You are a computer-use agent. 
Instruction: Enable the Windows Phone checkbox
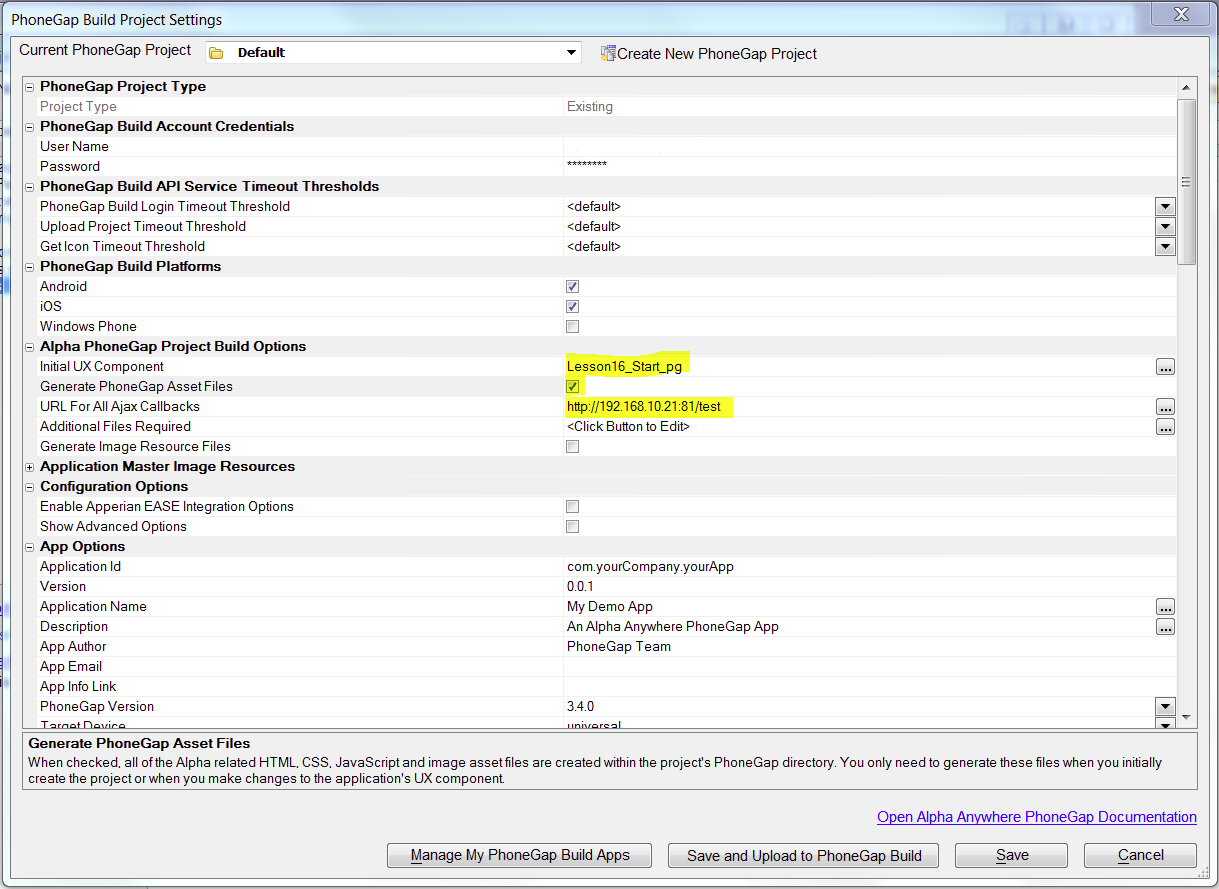click(572, 326)
